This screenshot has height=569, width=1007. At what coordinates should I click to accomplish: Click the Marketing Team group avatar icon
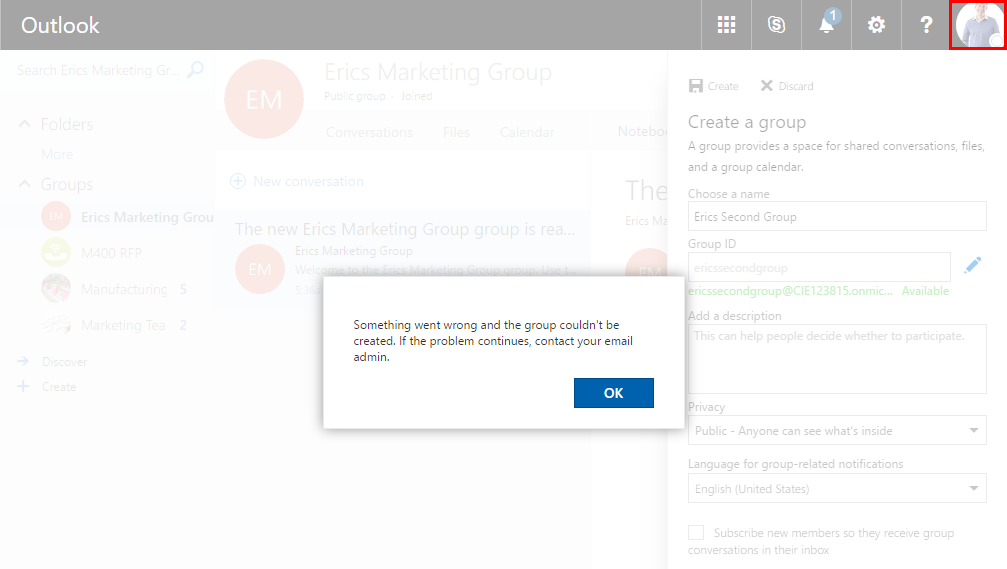(56, 324)
